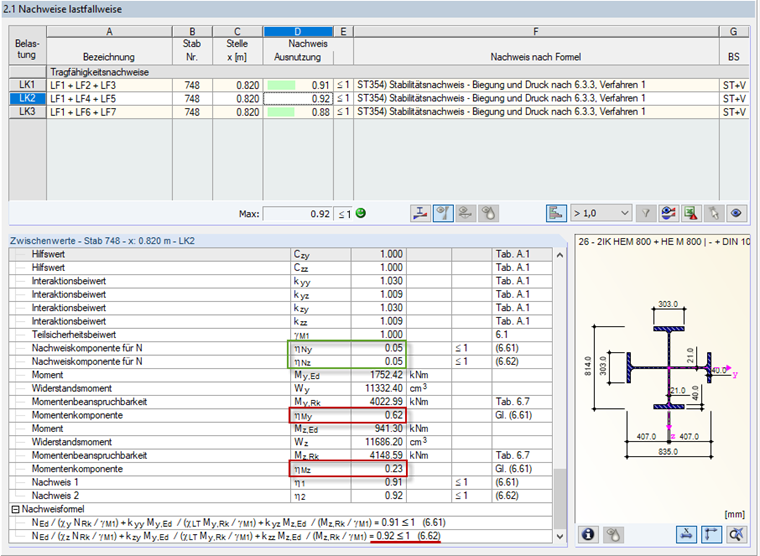The height and width of the screenshot is (556, 760).
Task: Select the LK1 row header
Action: tap(27, 85)
